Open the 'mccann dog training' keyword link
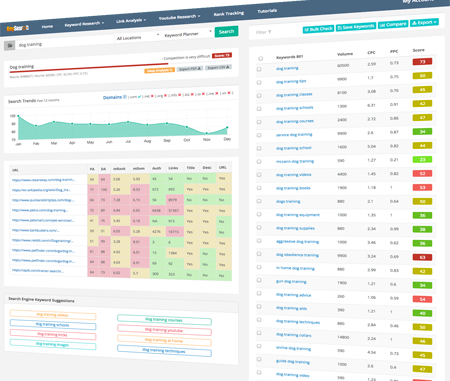 (x=295, y=161)
